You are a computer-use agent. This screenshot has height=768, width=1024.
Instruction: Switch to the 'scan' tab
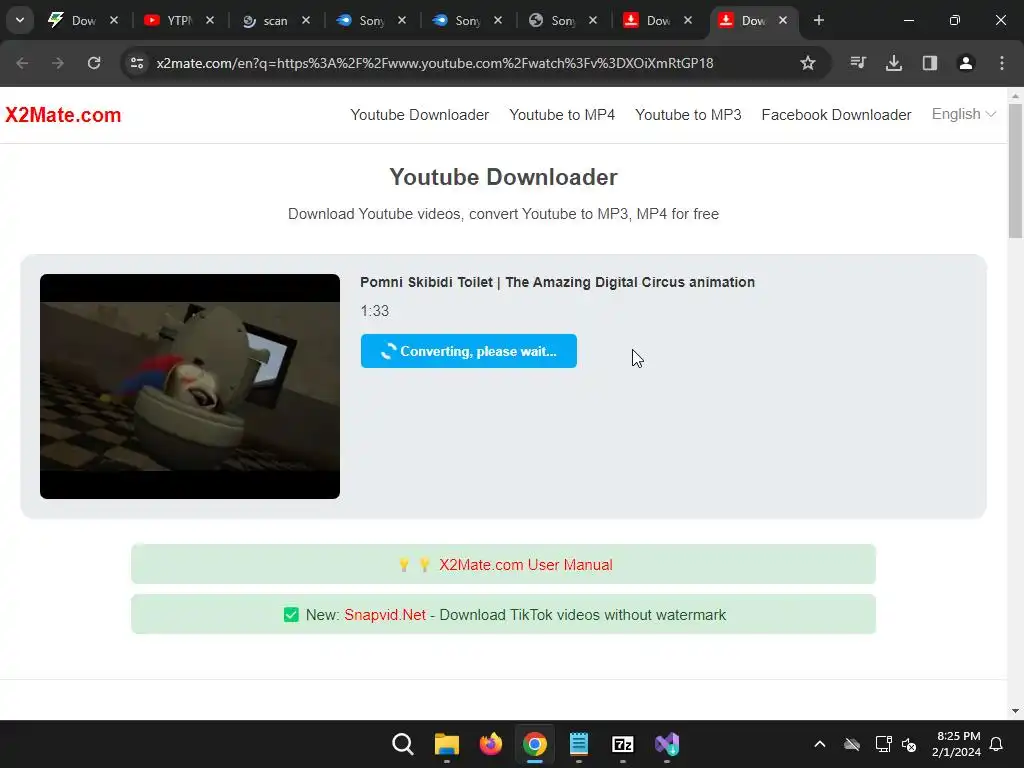point(264,20)
